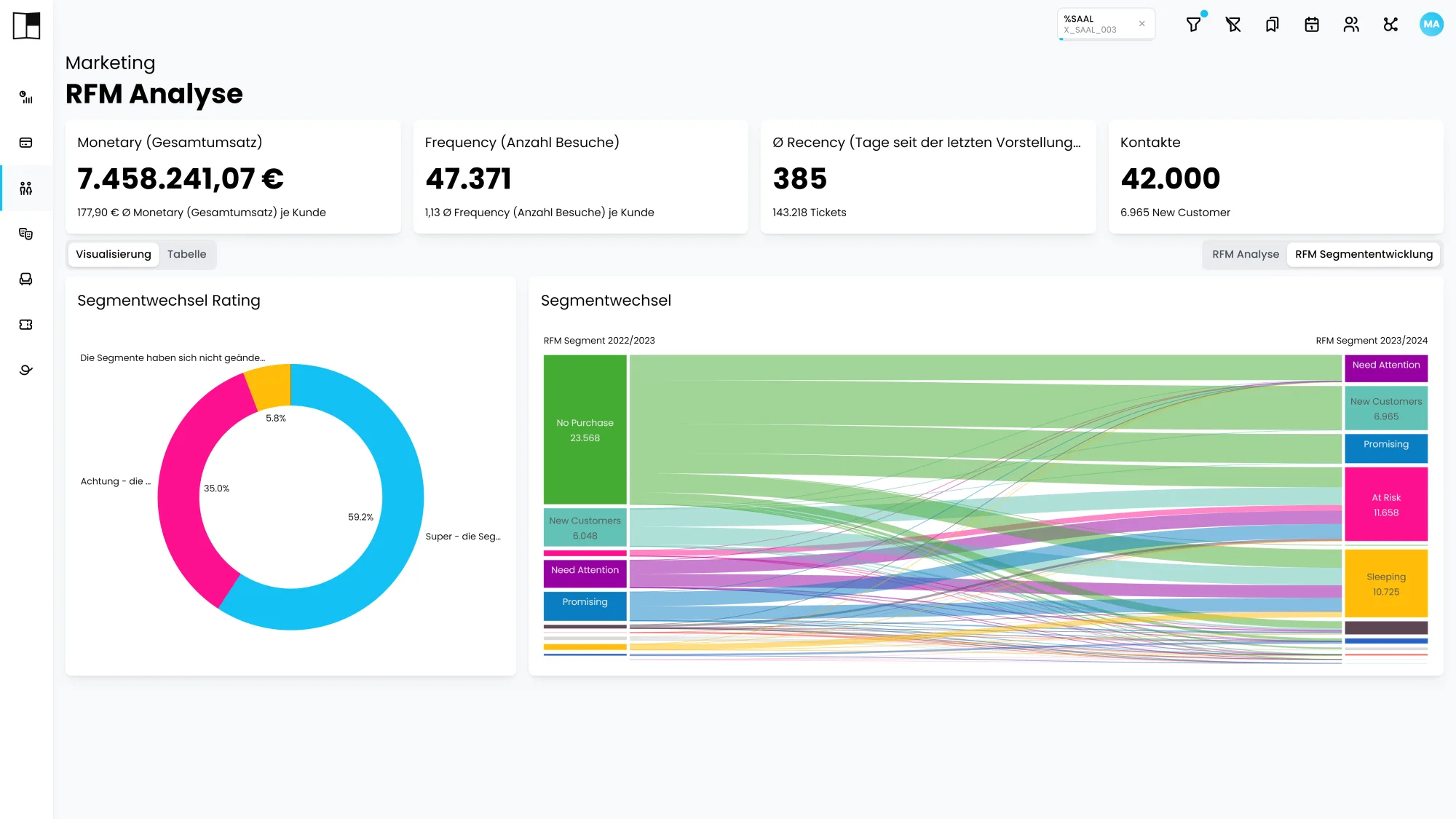Open the analytics chart sidebar icon
Image resolution: width=1456 pixels, height=819 pixels.
coord(26,97)
